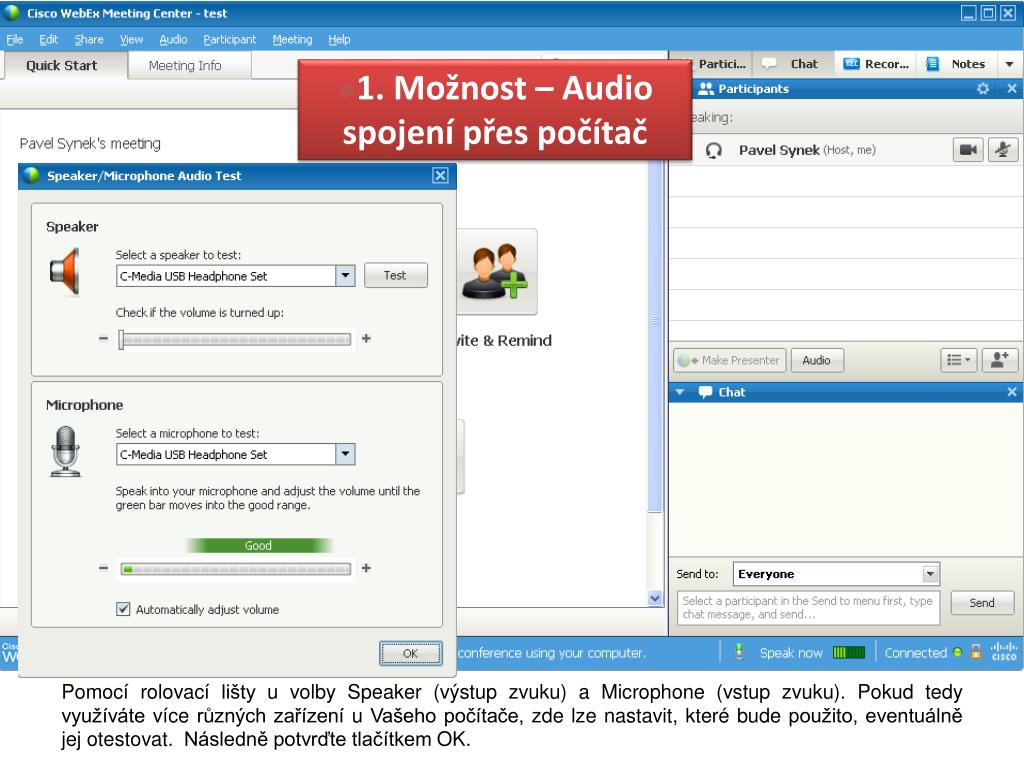The width and height of the screenshot is (1024, 768).
Task: Click the headset icon beside Pavel Synek
Action: pos(713,151)
